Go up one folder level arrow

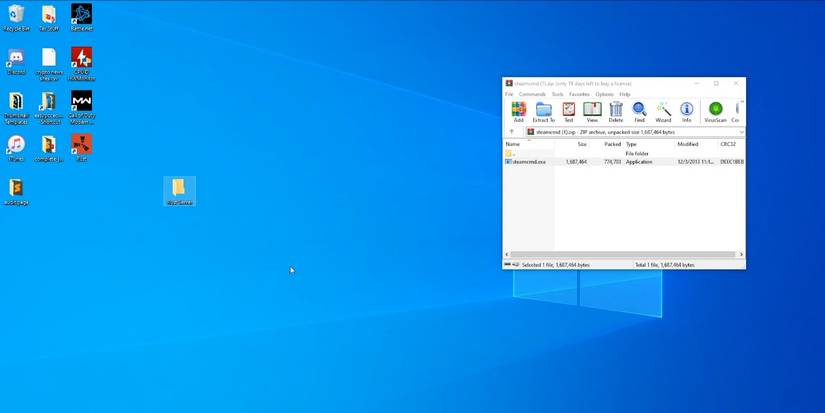point(512,132)
